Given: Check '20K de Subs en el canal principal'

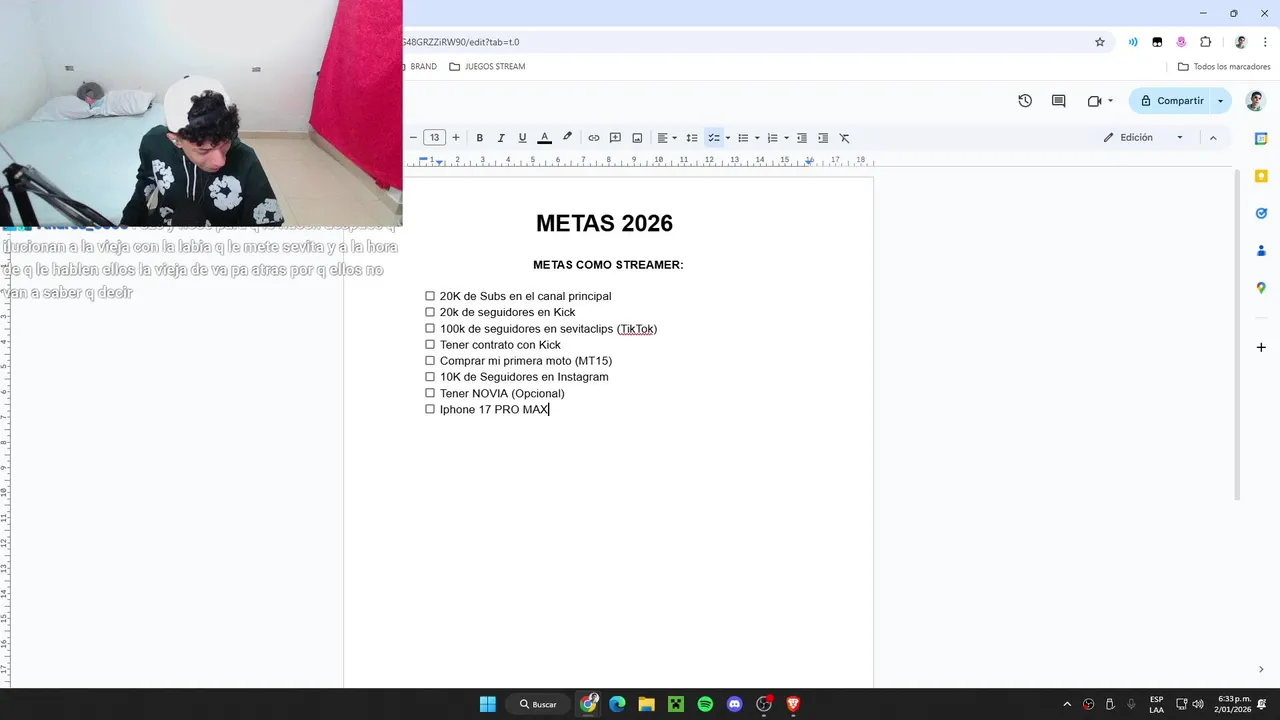Looking at the screenshot, I should (430, 296).
